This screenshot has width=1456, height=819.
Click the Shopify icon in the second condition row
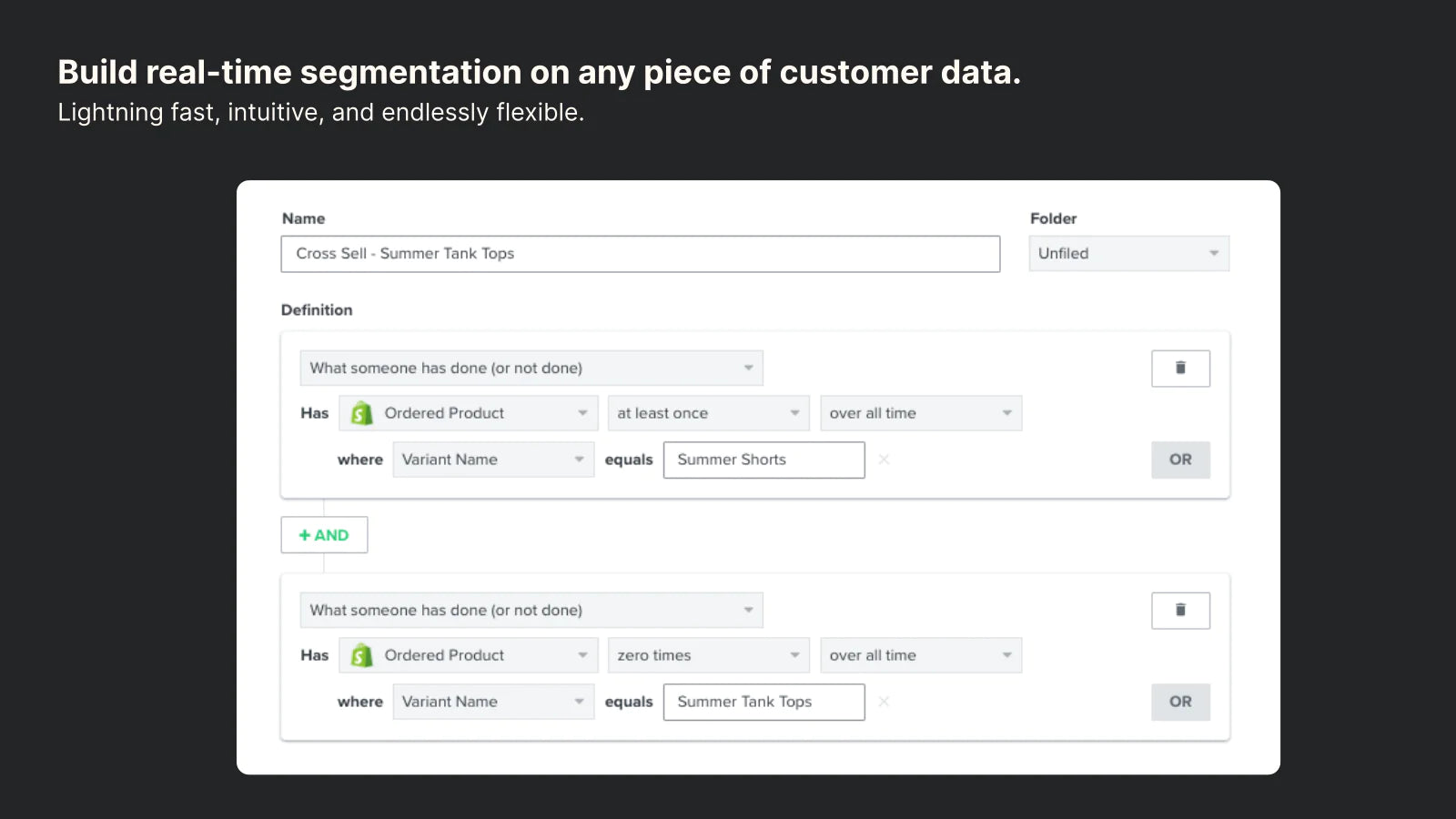pyautogui.click(x=360, y=654)
